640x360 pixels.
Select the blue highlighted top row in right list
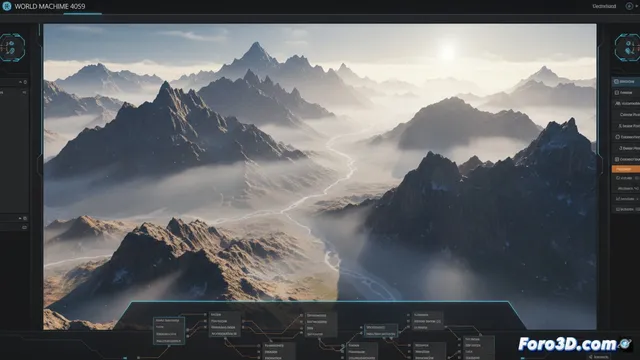(626, 82)
